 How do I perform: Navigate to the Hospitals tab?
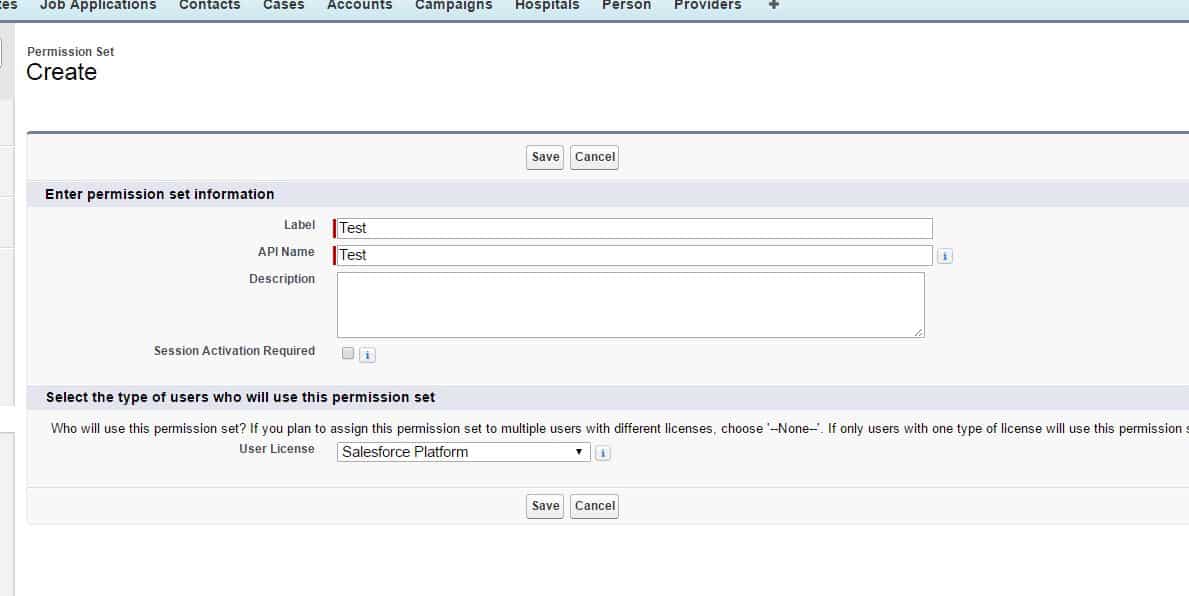547,6
